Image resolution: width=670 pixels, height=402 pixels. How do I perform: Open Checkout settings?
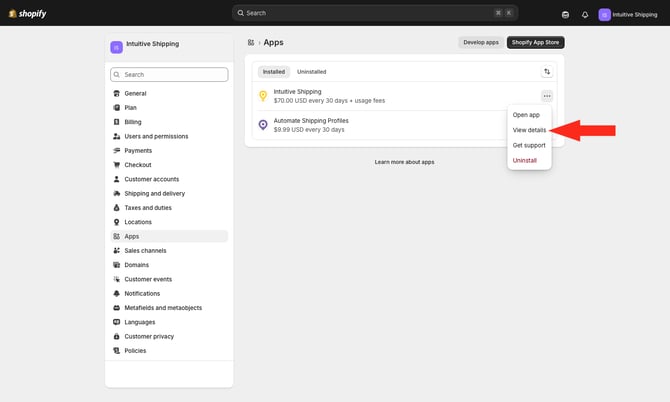[x=169, y=165]
